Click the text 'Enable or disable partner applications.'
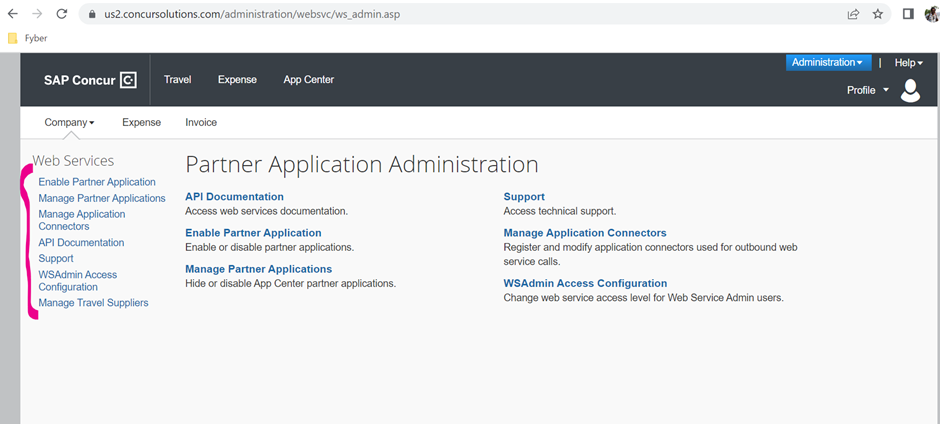The image size is (940, 424). point(270,247)
